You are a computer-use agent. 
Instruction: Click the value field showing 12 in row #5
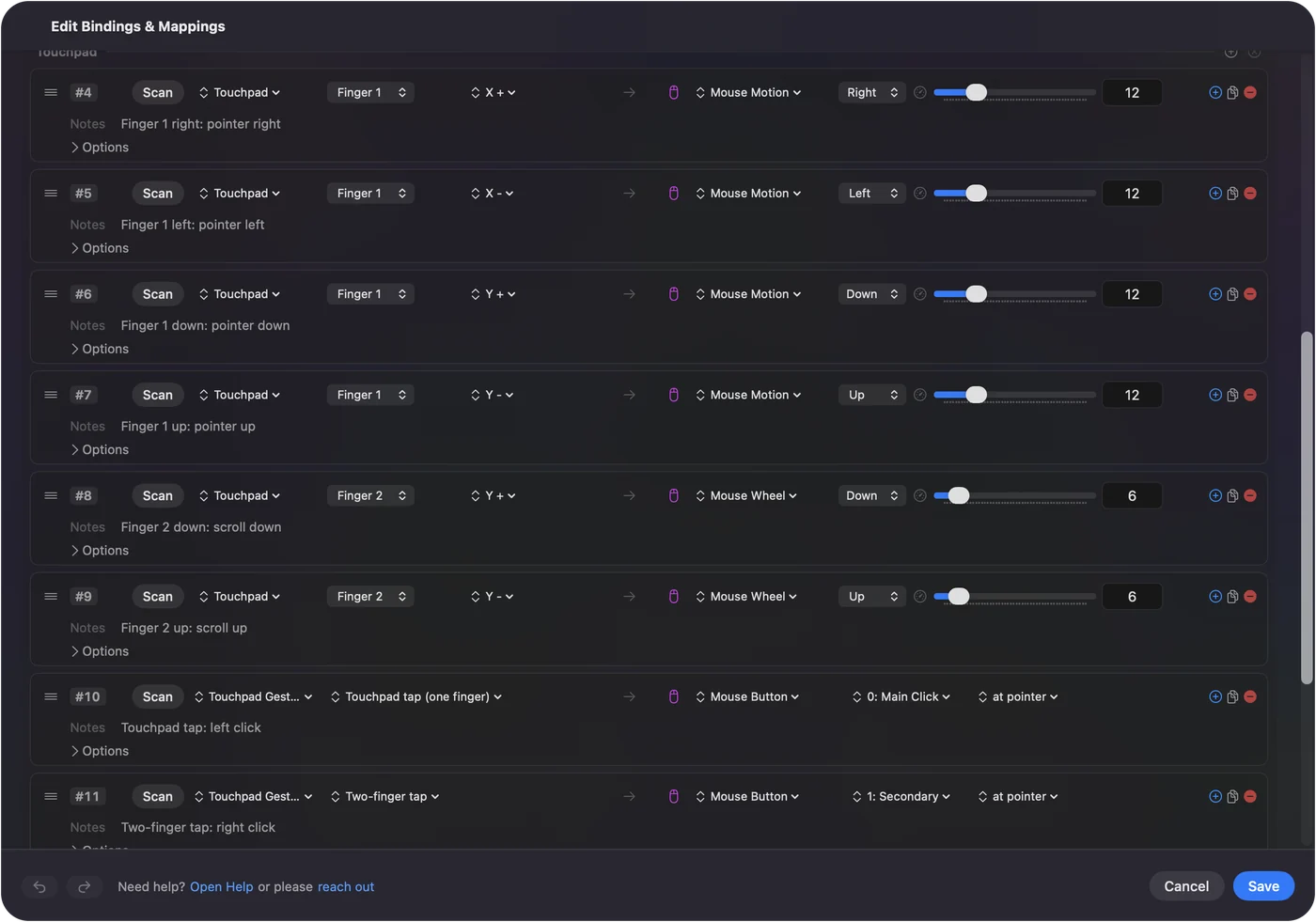pos(1132,194)
